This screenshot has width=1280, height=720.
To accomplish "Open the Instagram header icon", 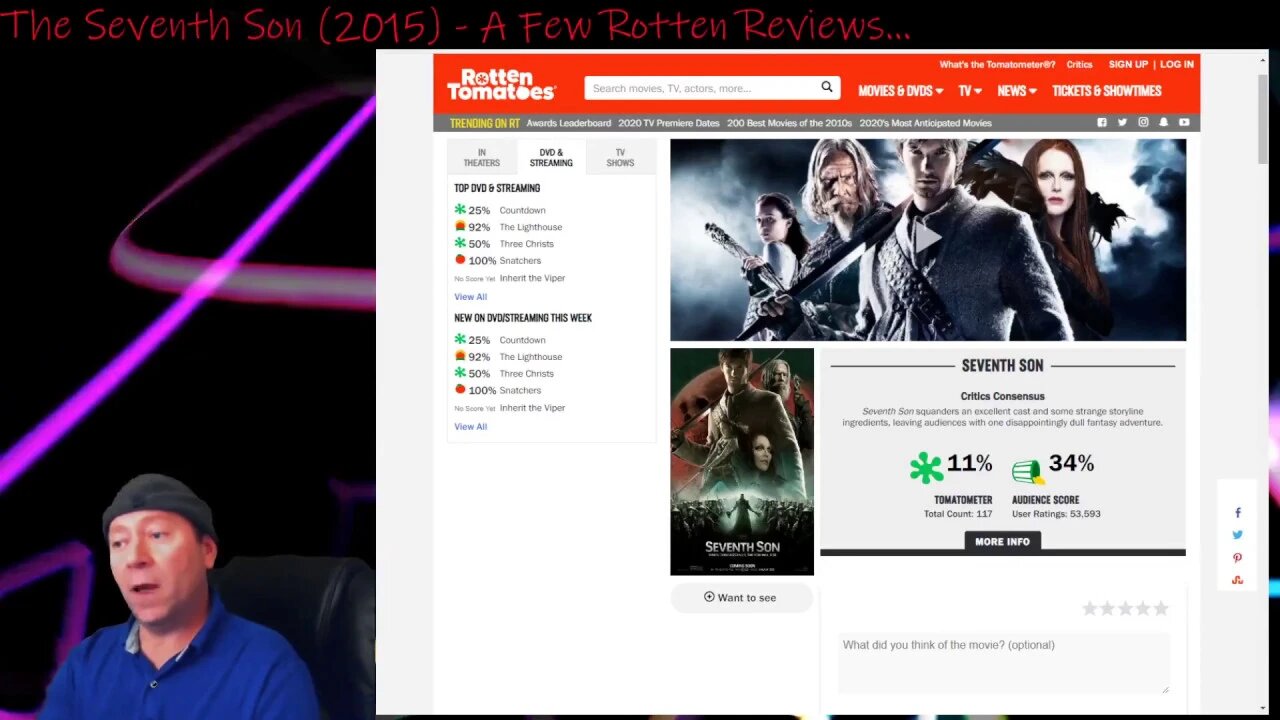I will click(x=1143, y=122).
